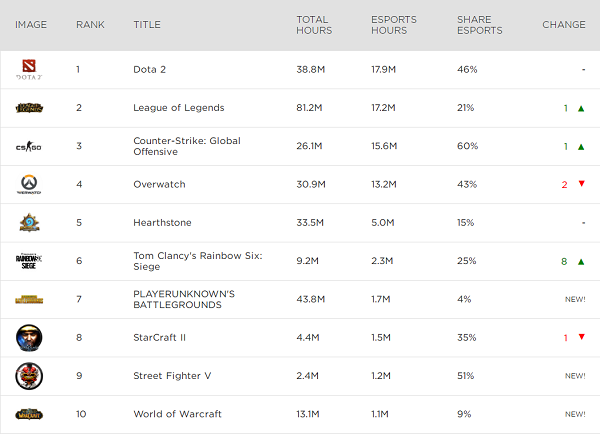The height and width of the screenshot is (435, 600).
Task: Click Street Fighter V total hours 2.4M
Action: click(307, 376)
